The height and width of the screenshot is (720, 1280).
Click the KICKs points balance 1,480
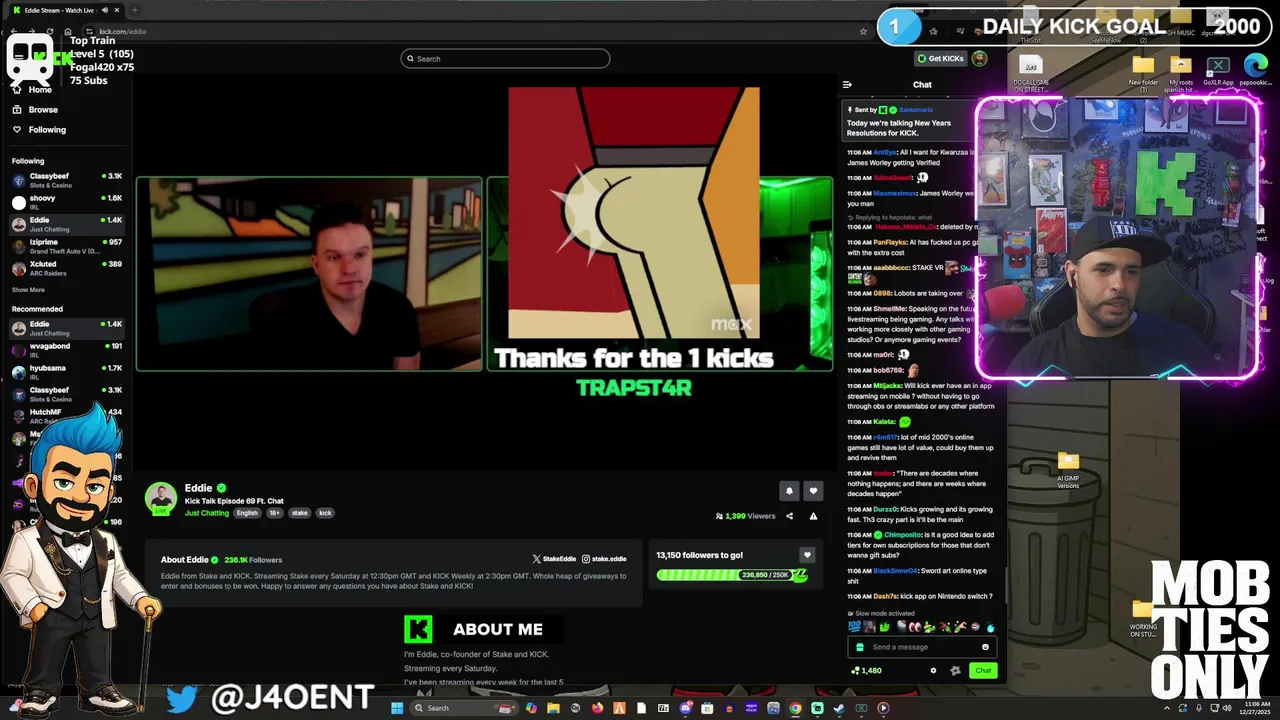[x=866, y=670]
